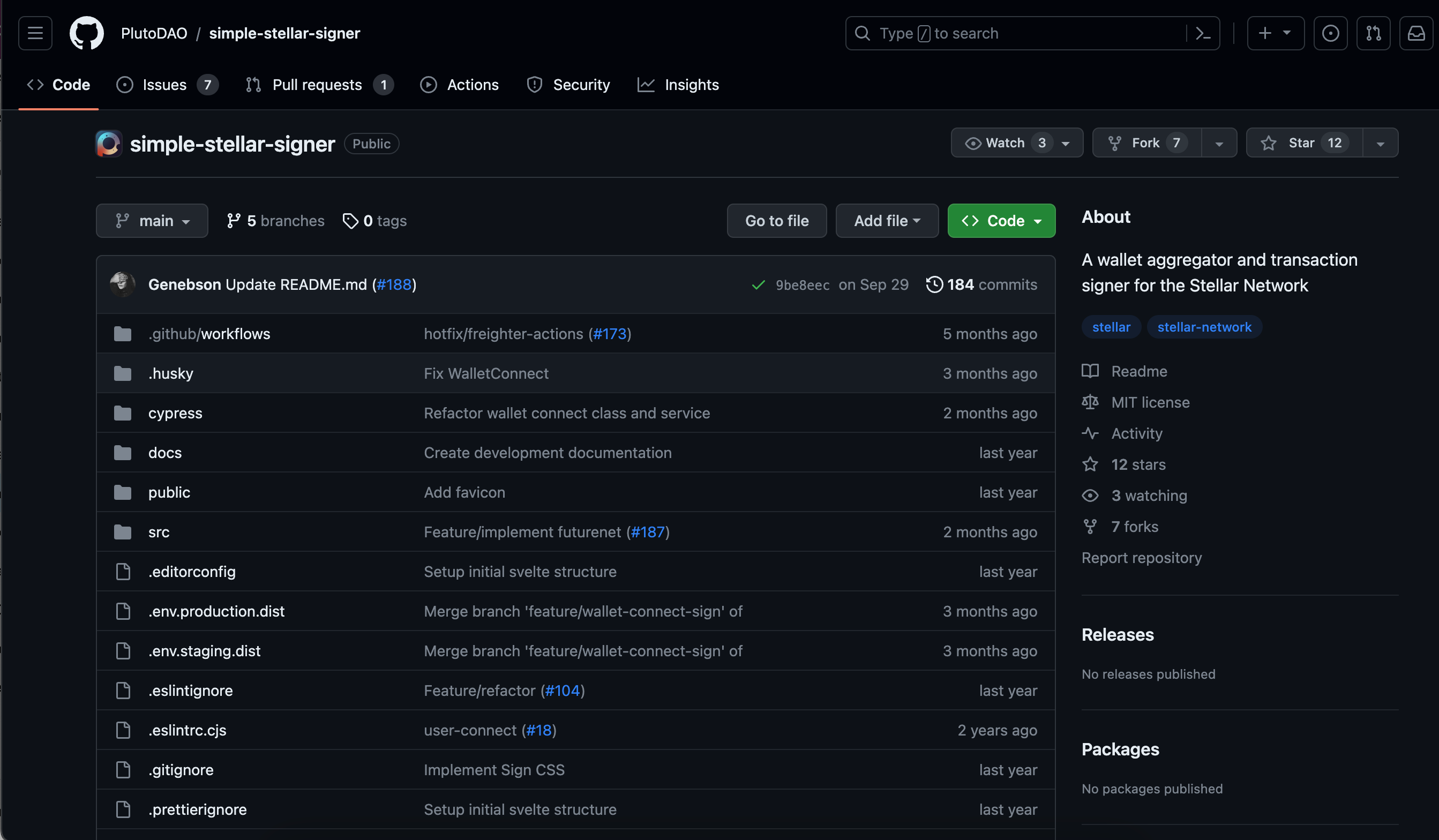
Task: Click the GitHub logo home icon
Action: 86,33
